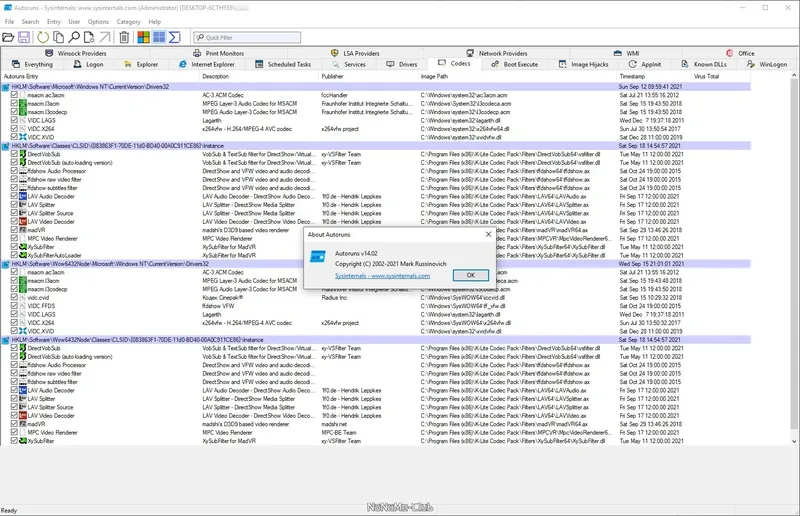Click the Save floppy disk icon
This screenshot has width=800, height=516.
pyautogui.click(x=23, y=37)
